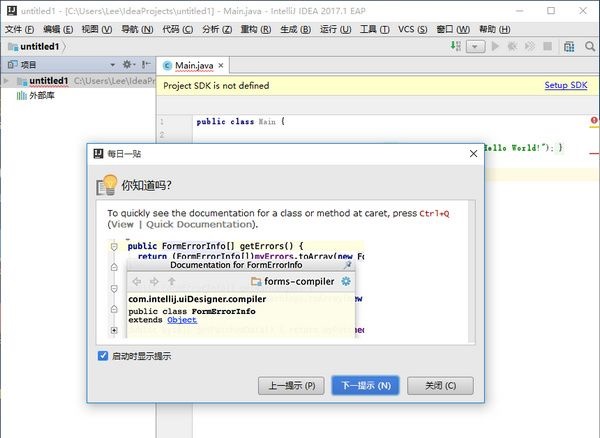Click the 下一提示 (N) button
Image resolution: width=600 pixels, height=438 pixels.
tap(365, 386)
